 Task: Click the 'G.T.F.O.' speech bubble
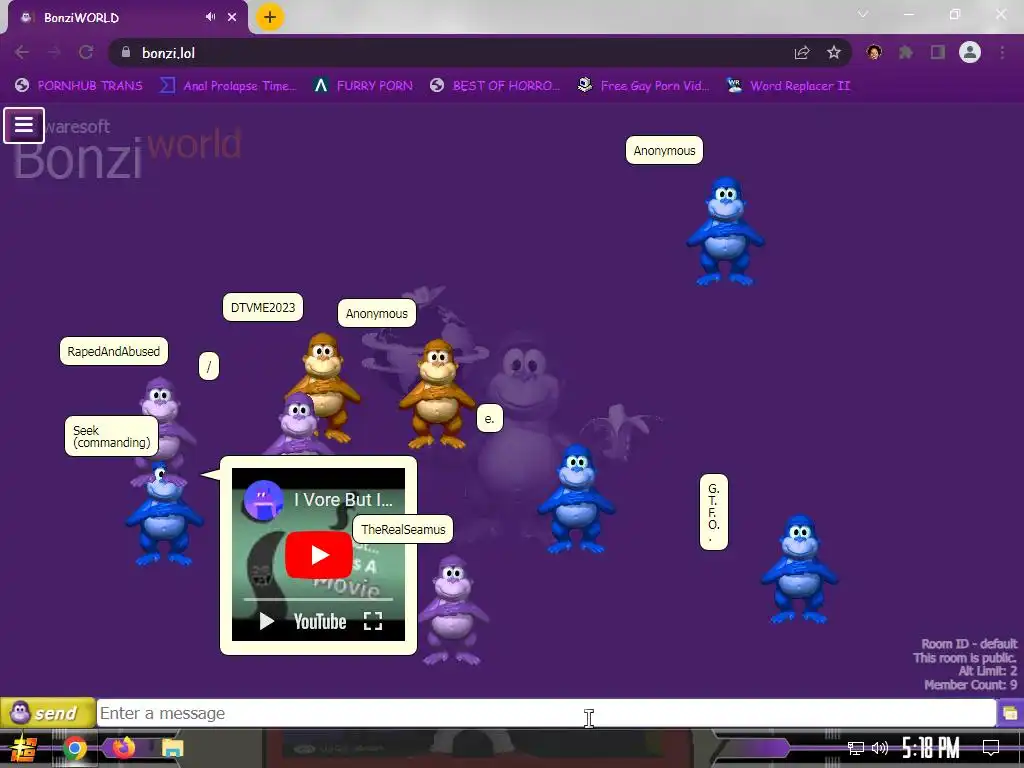pos(714,512)
